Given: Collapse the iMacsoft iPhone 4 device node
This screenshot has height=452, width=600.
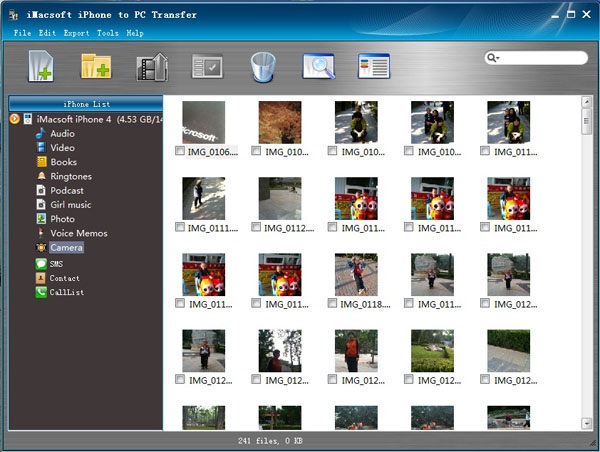Looking at the screenshot, I should click(x=15, y=119).
